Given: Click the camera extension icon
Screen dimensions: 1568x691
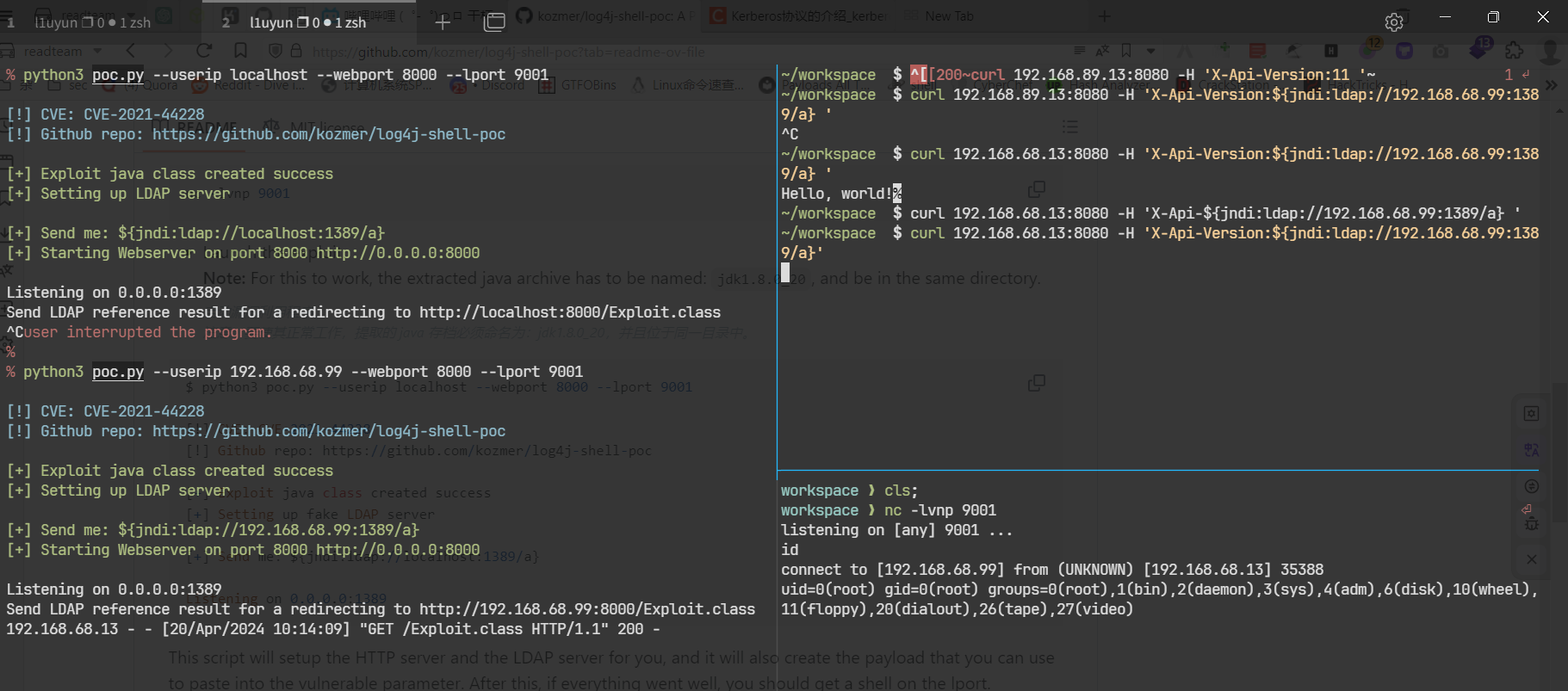Looking at the screenshot, I should (1441, 52).
